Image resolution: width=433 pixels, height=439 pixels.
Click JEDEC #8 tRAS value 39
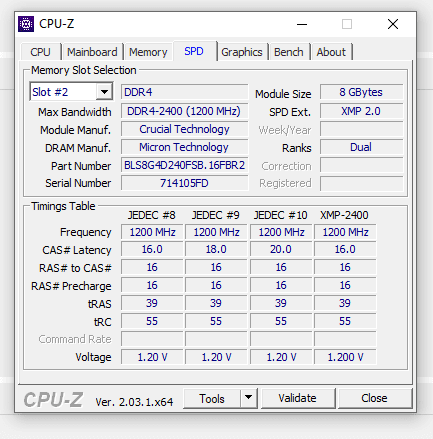(152, 303)
